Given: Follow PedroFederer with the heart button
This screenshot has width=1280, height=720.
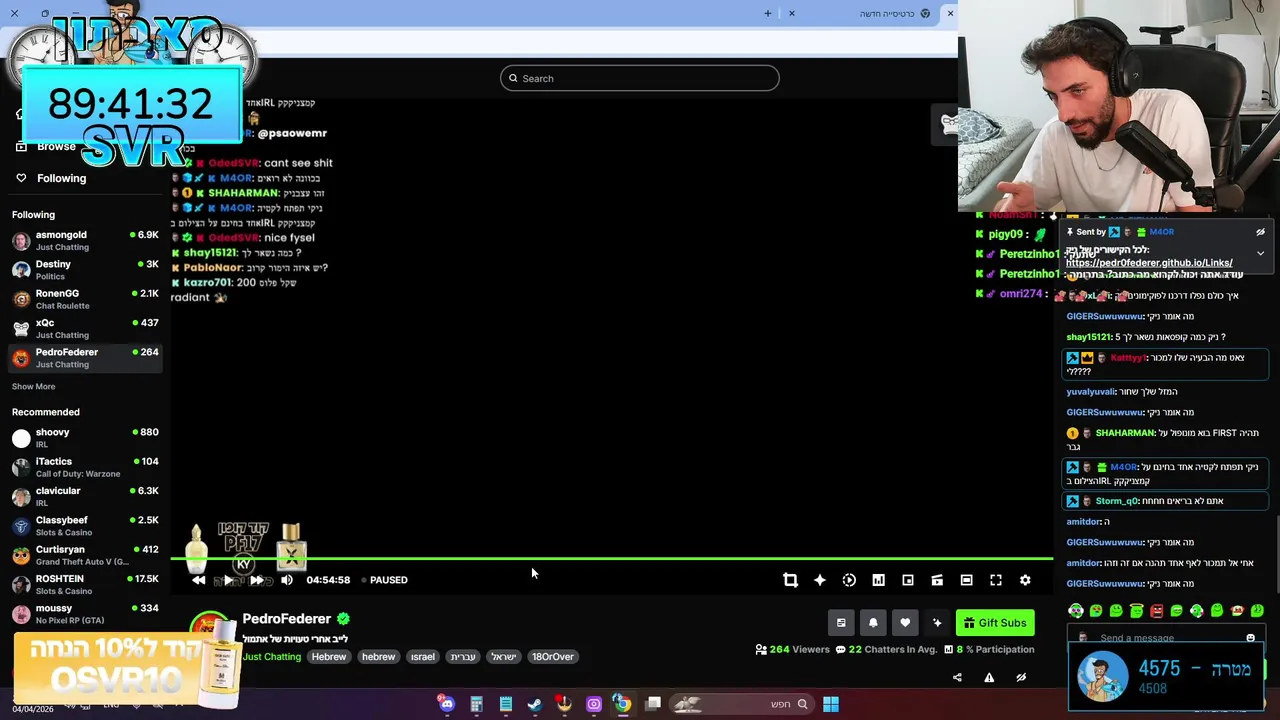Looking at the screenshot, I should 905,623.
